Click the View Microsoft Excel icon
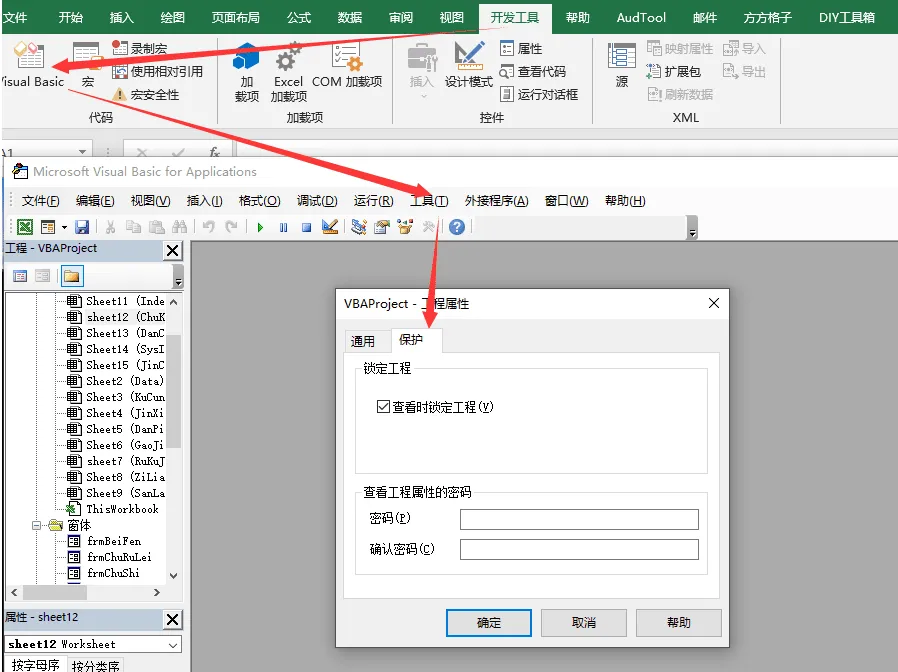 (x=25, y=227)
